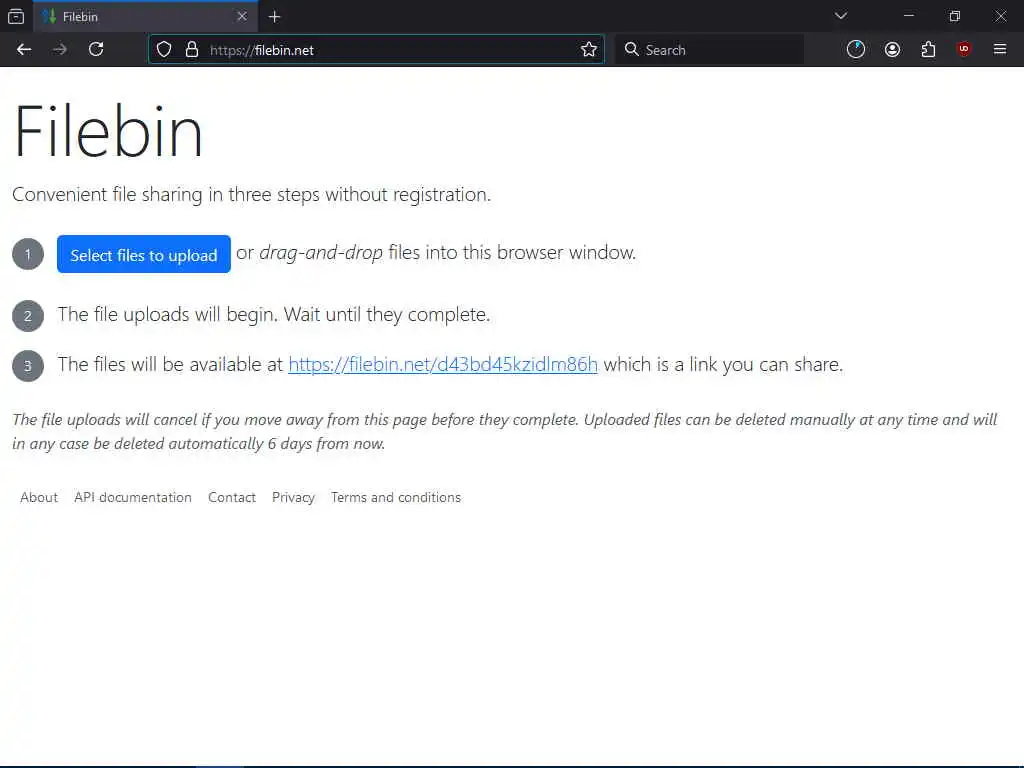
Task: Open the API documentation link
Action: 133,498
